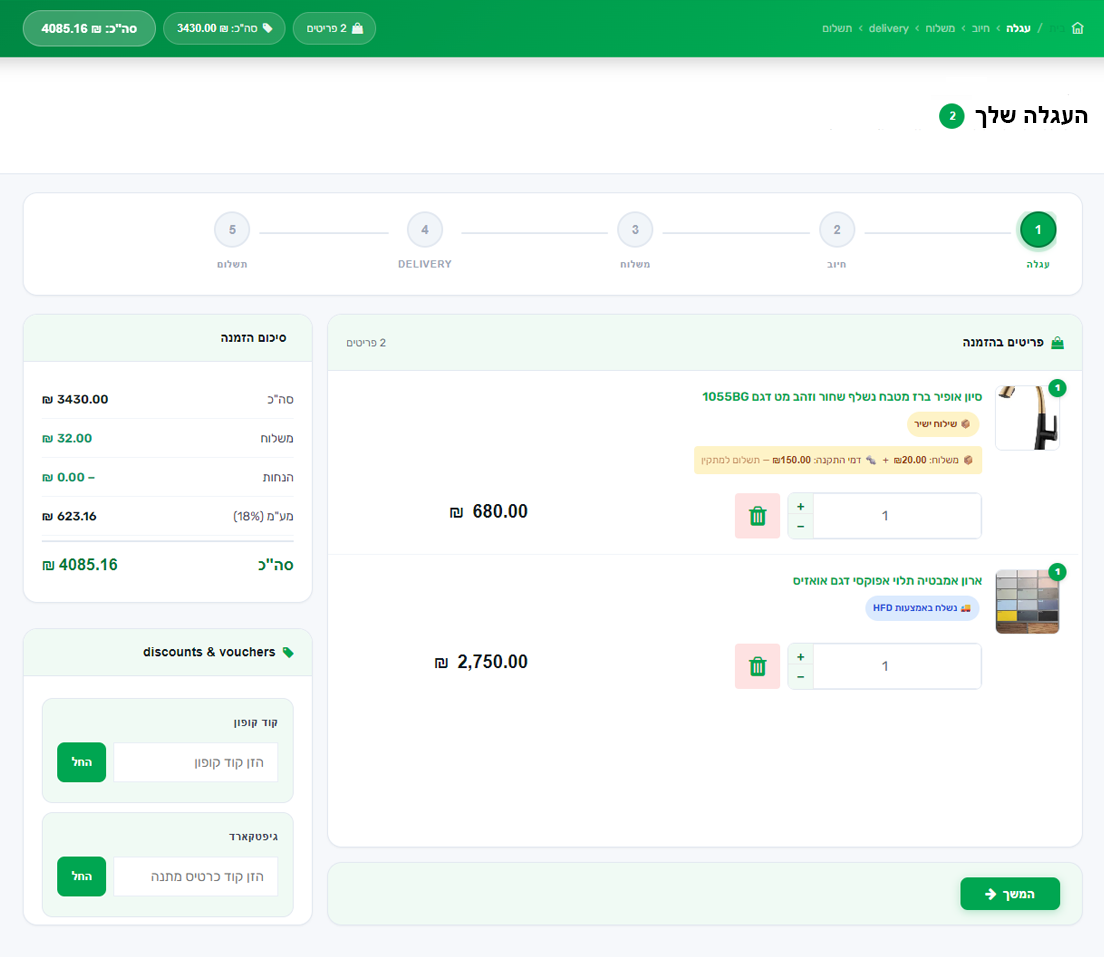Screen dimensions: 1104x957
Task: Remove the bathroom cabinet using its trash icon
Action: [757, 666]
